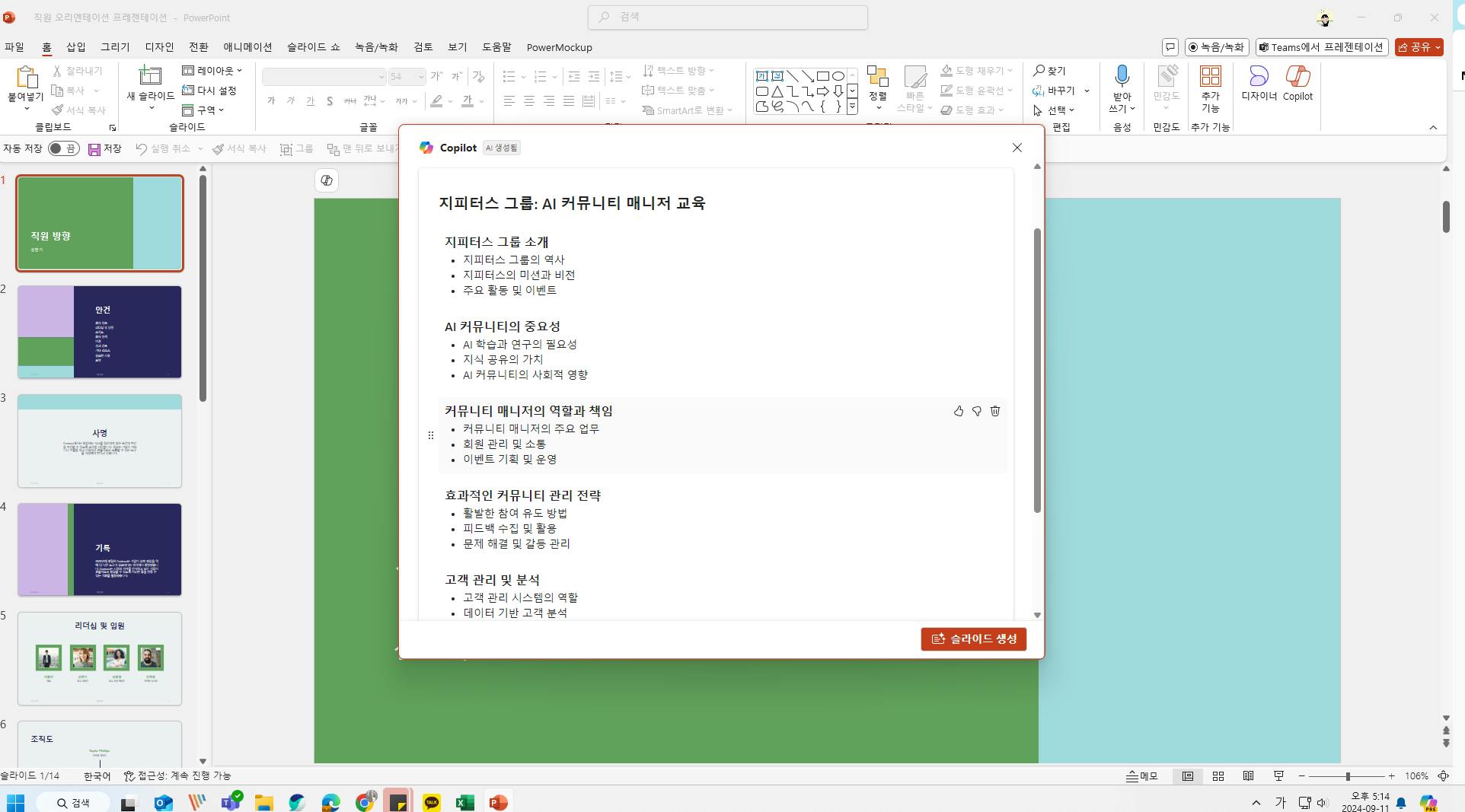The height and width of the screenshot is (812, 1465).
Task: Click the Copilot dialog vertical scrollbar
Action: (1036, 371)
